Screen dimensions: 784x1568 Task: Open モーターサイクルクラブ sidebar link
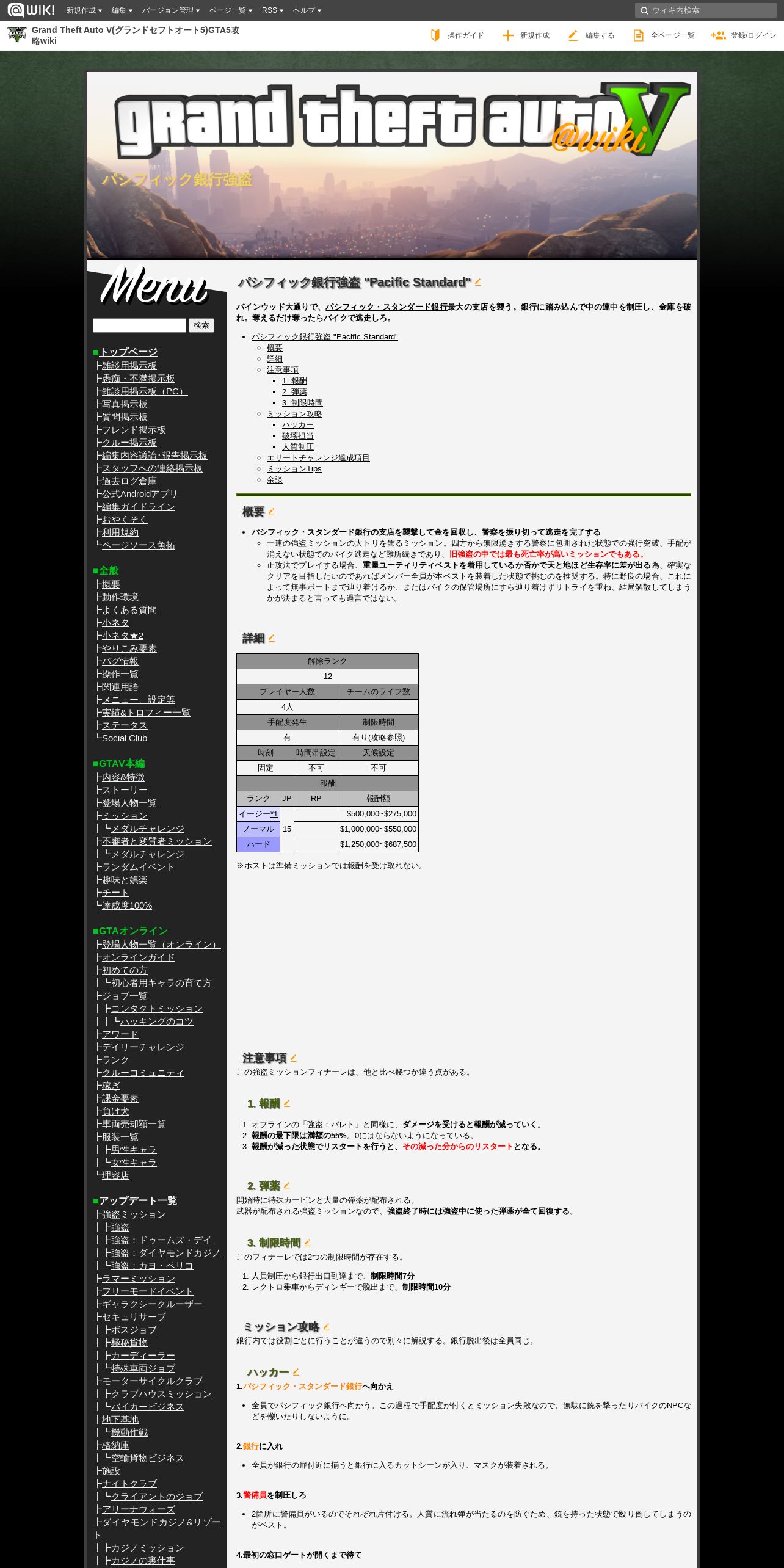152,1381
